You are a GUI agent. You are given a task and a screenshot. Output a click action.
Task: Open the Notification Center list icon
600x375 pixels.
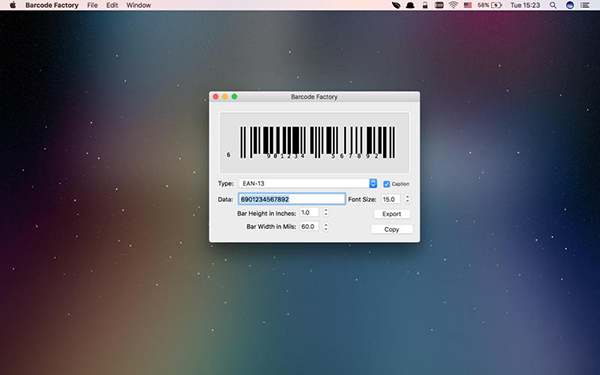pos(585,5)
